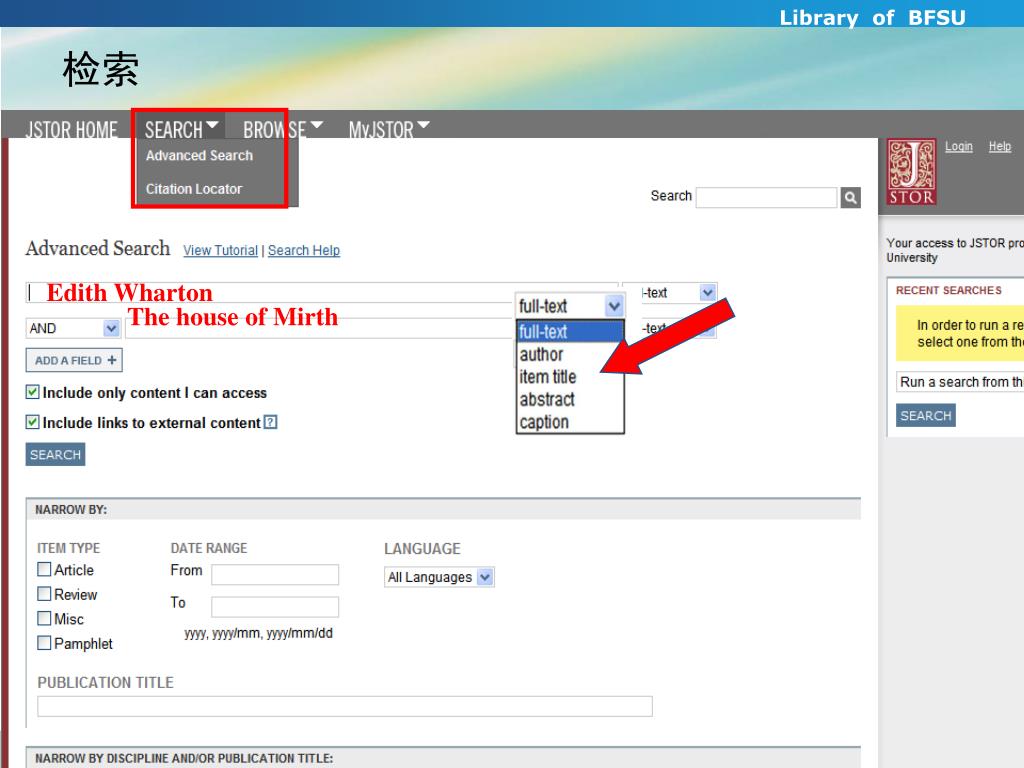Check the Review item type
The height and width of the screenshot is (768, 1024).
coord(44,594)
